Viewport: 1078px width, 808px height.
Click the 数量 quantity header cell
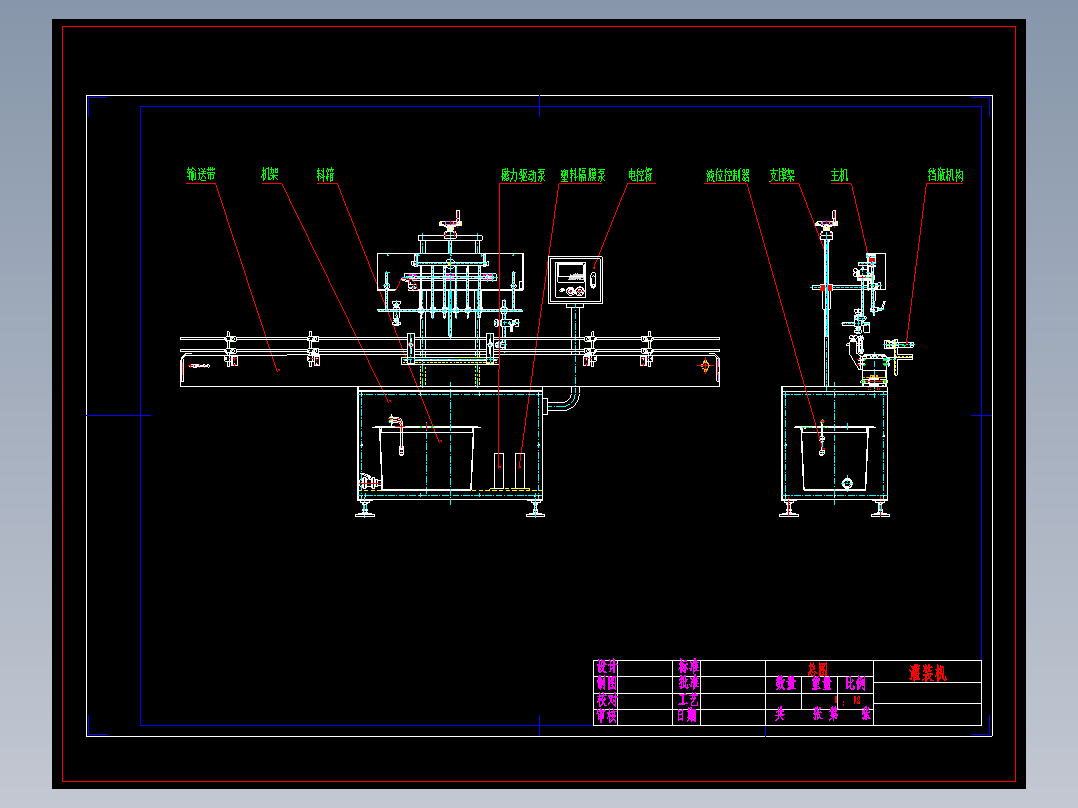point(786,684)
